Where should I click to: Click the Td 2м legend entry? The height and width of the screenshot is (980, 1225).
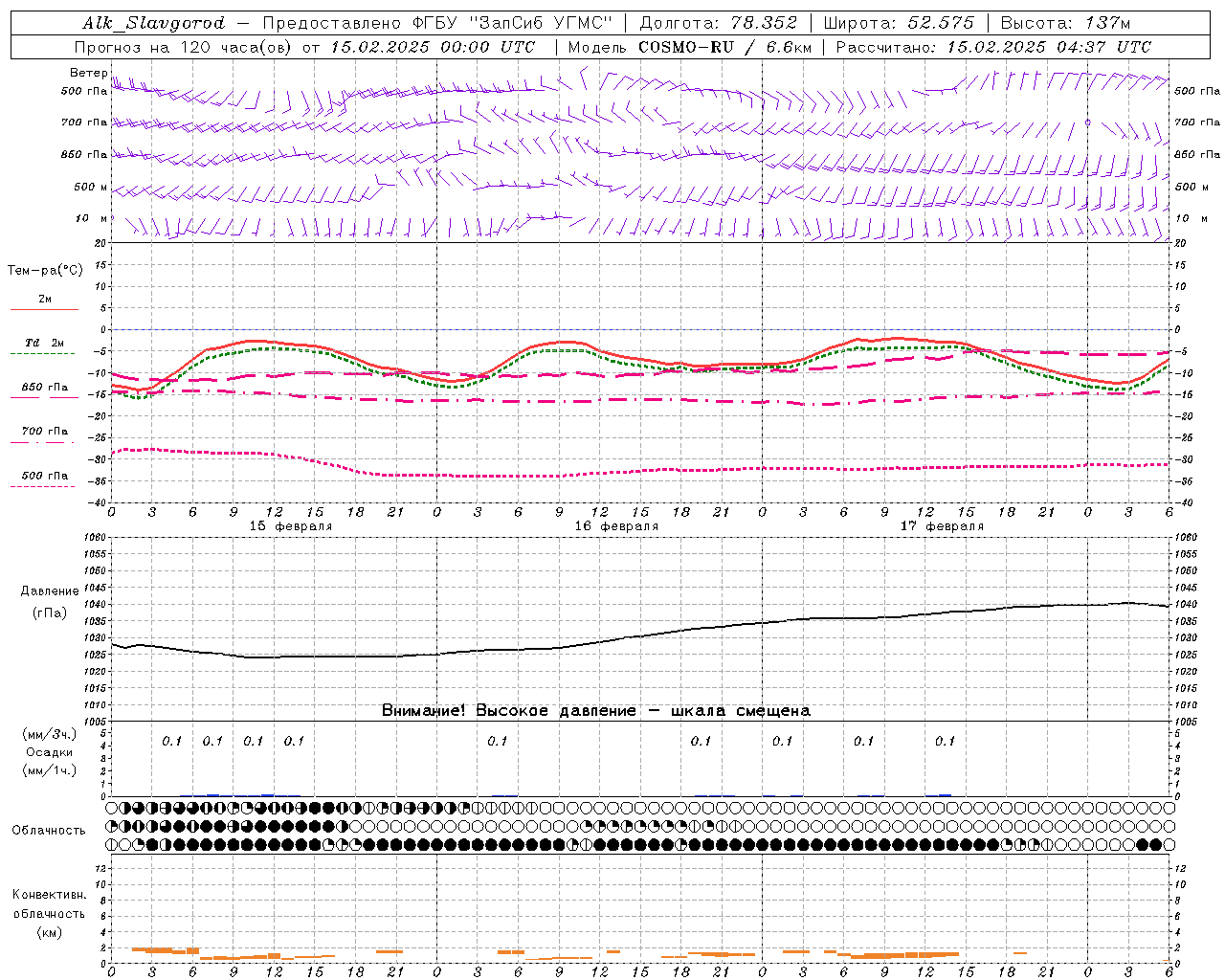point(45,343)
